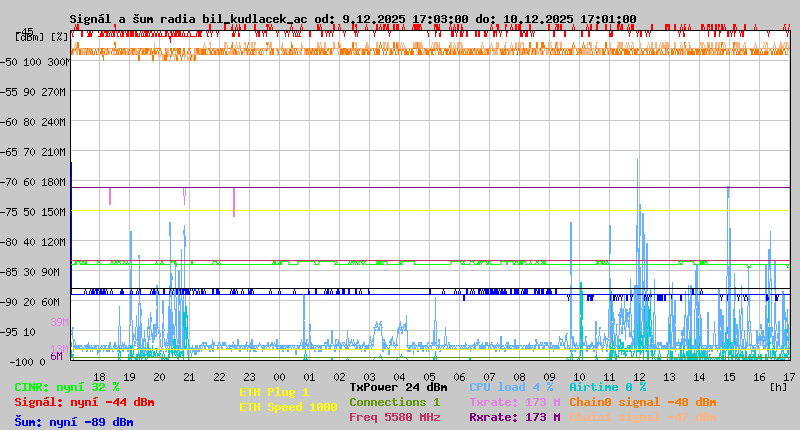Select the 'CPU load 4 %' legend label

tap(511, 387)
